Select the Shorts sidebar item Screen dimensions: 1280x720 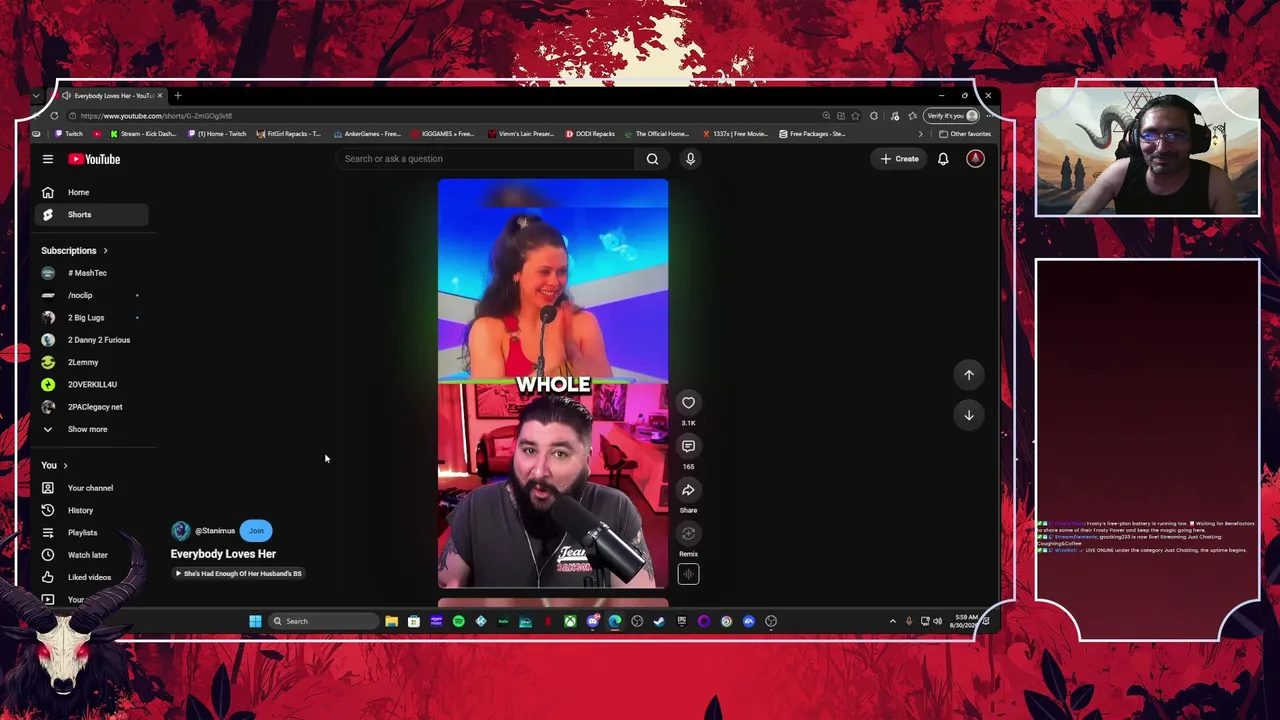(x=93, y=214)
